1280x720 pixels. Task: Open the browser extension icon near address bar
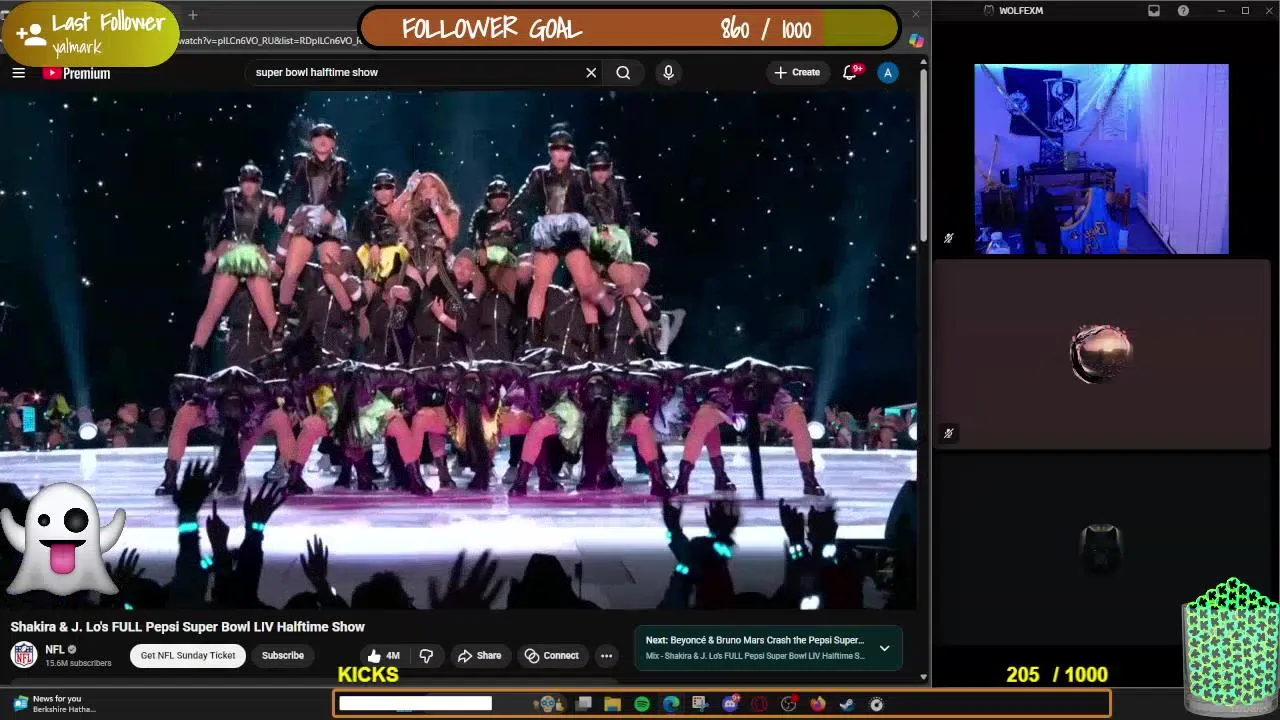point(916,41)
